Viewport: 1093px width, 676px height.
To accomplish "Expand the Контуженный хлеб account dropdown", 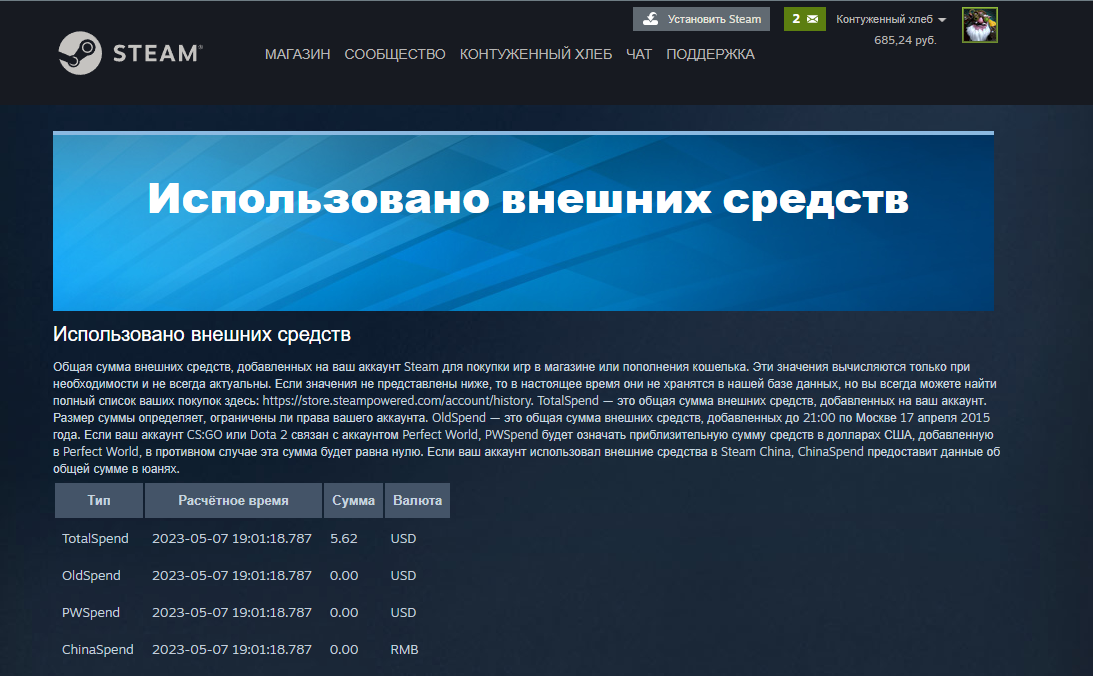I will [x=891, y=20].
